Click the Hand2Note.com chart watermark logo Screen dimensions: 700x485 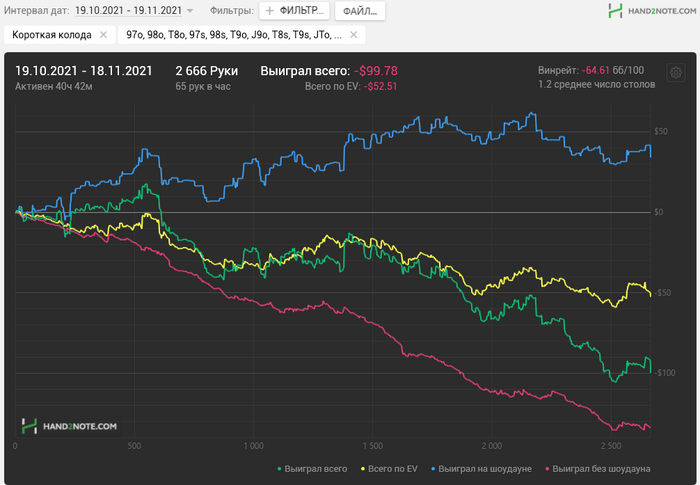coord(69,426)
